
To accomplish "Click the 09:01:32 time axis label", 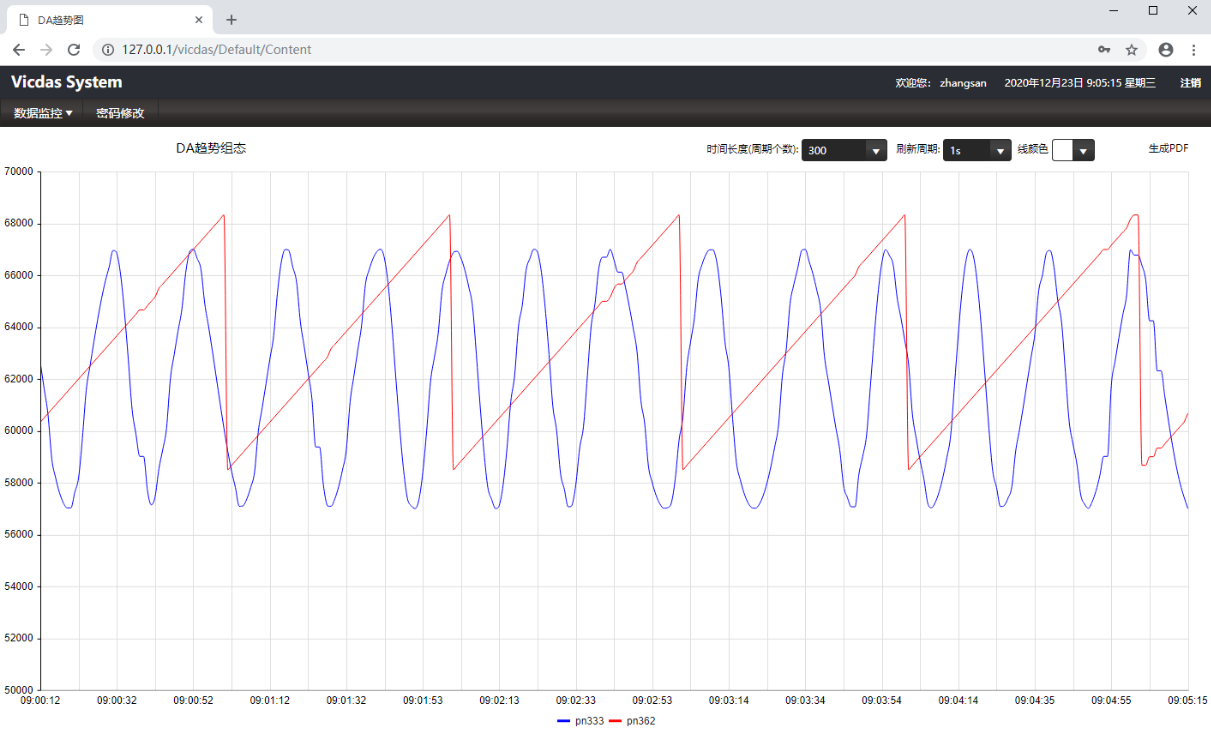I will pos(346,701).
